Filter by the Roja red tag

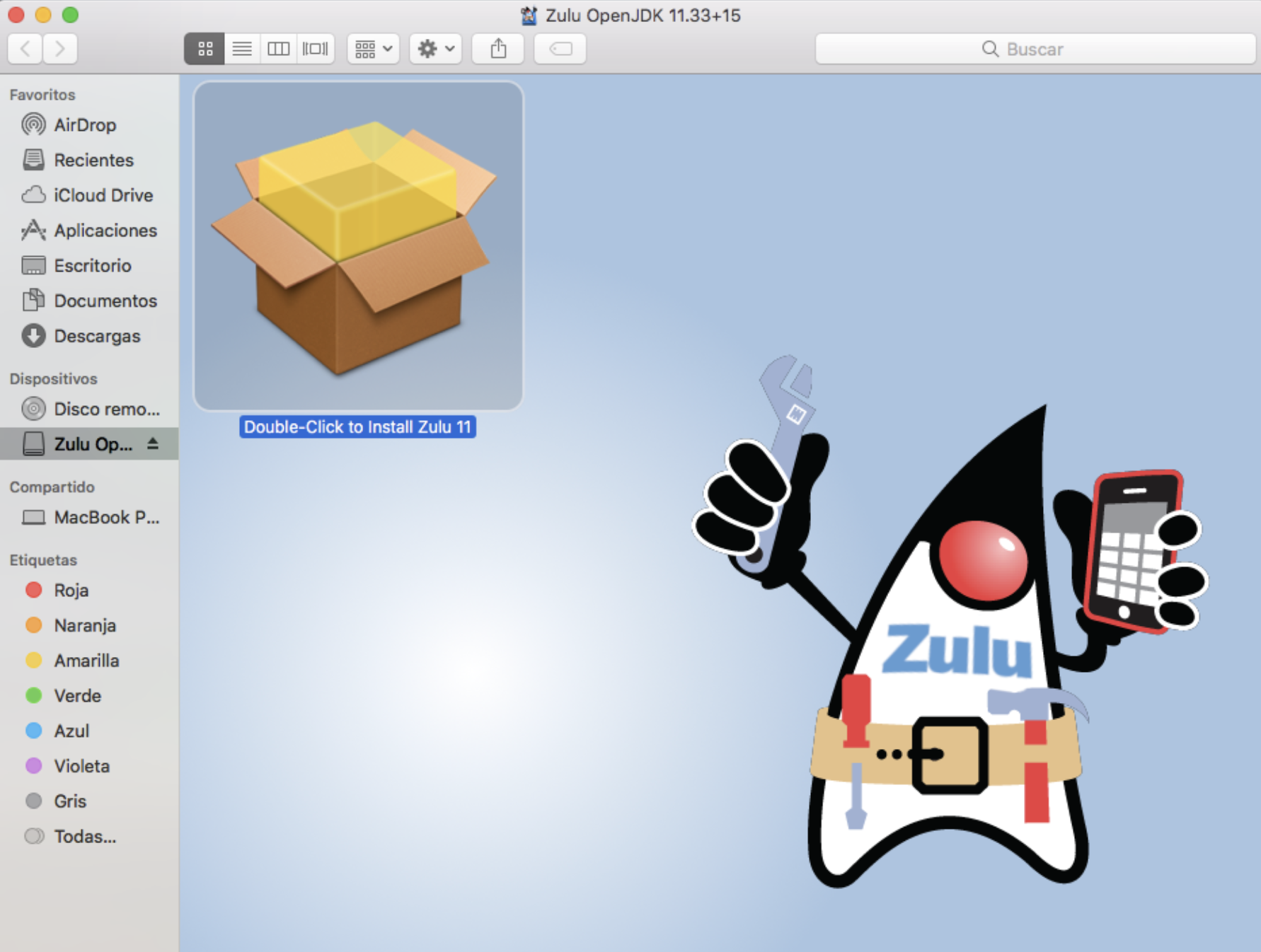pyautogui.click(x=89, y=591)
